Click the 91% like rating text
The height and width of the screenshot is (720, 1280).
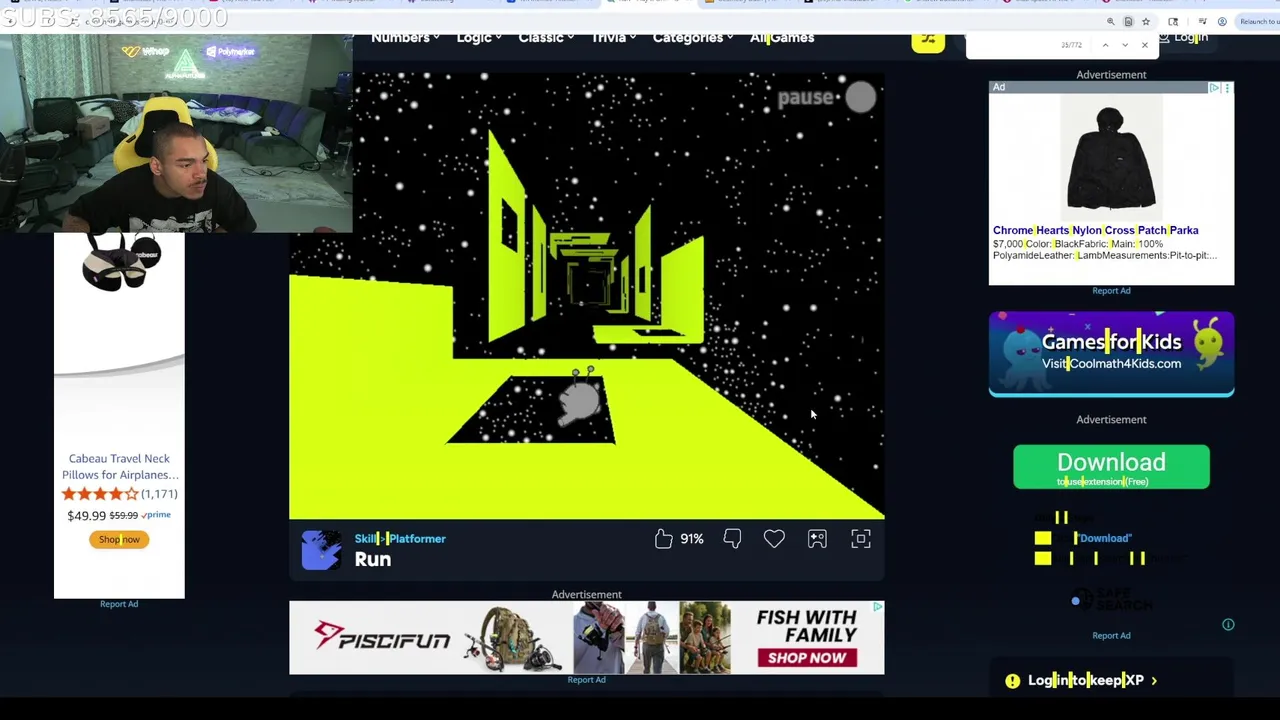click(692, 539)
